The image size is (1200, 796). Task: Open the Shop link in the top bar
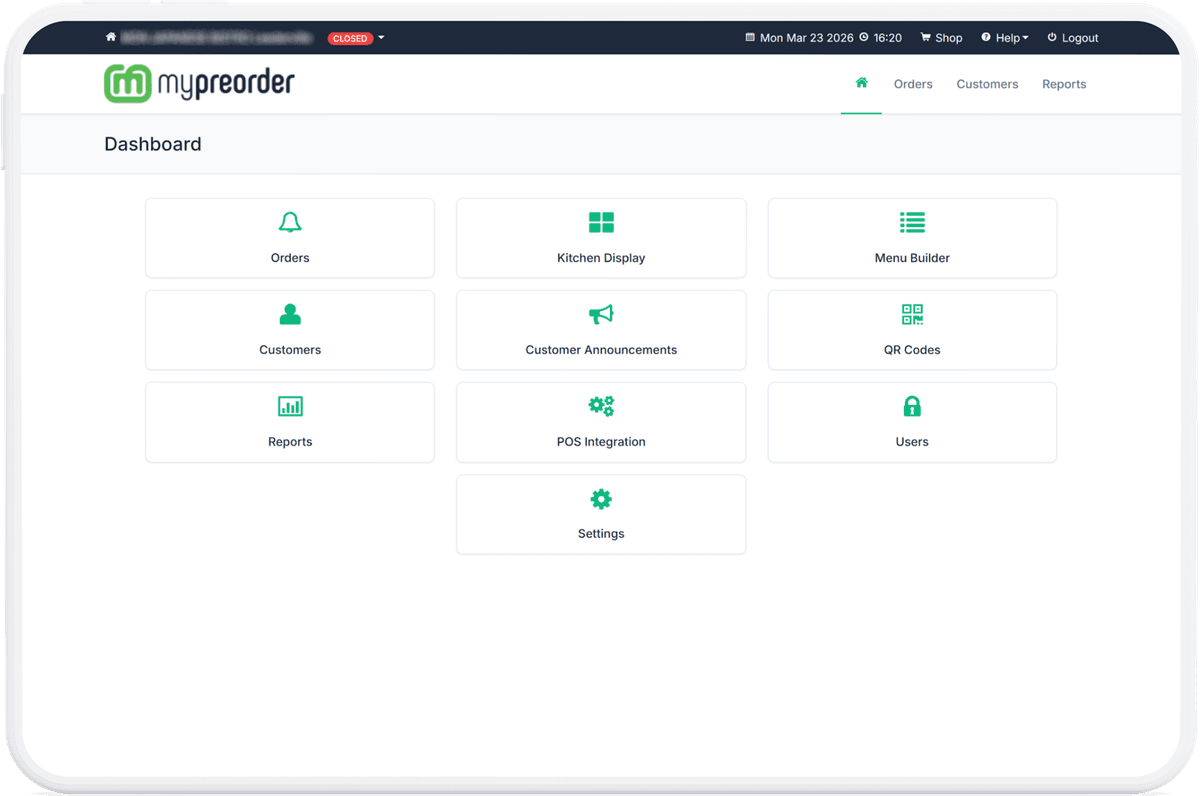(941, 37)
